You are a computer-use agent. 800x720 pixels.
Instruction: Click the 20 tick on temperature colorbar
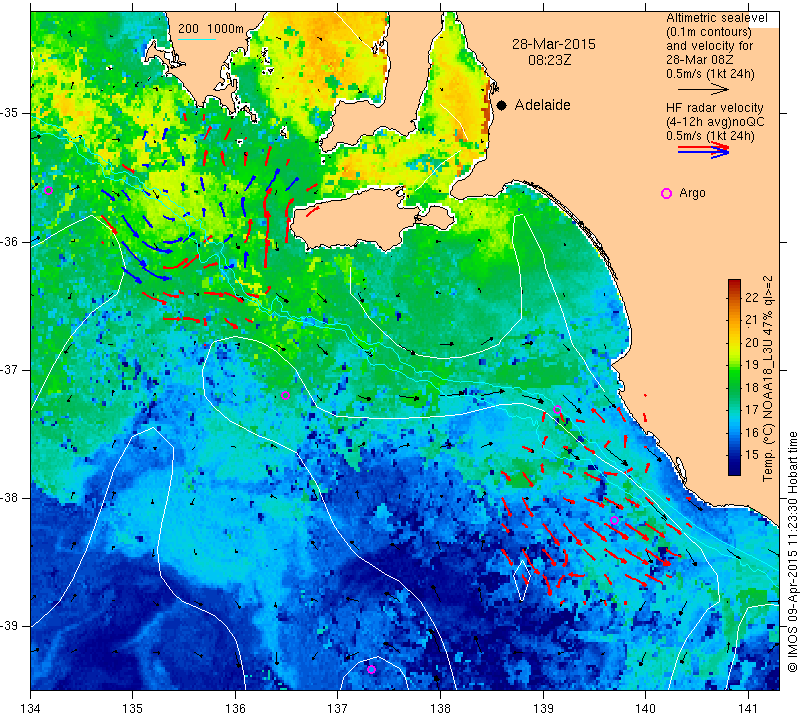[752, 342]
